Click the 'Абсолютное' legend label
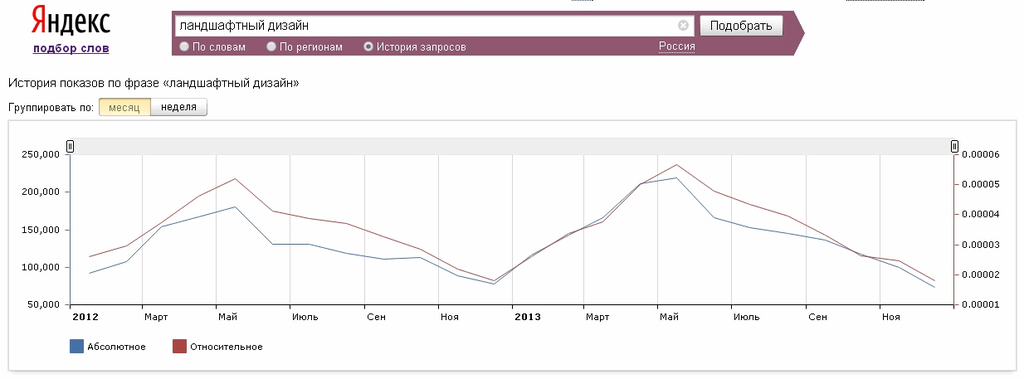Screen dimensions: 1024x379 [x=116, y=347]
